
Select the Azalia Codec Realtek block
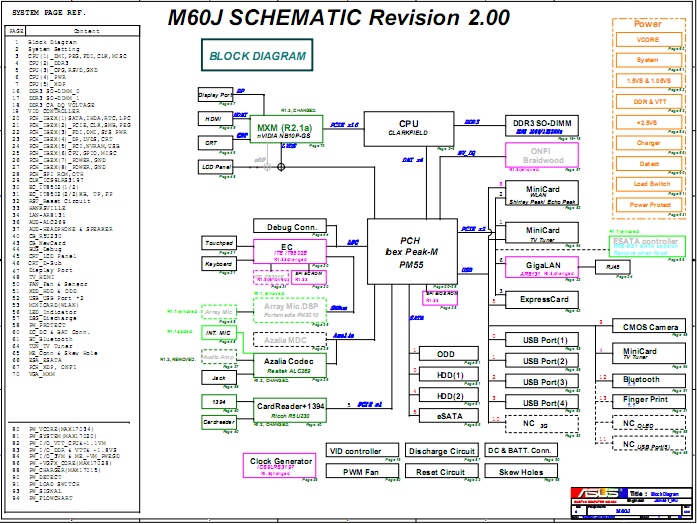pos(290,365)
